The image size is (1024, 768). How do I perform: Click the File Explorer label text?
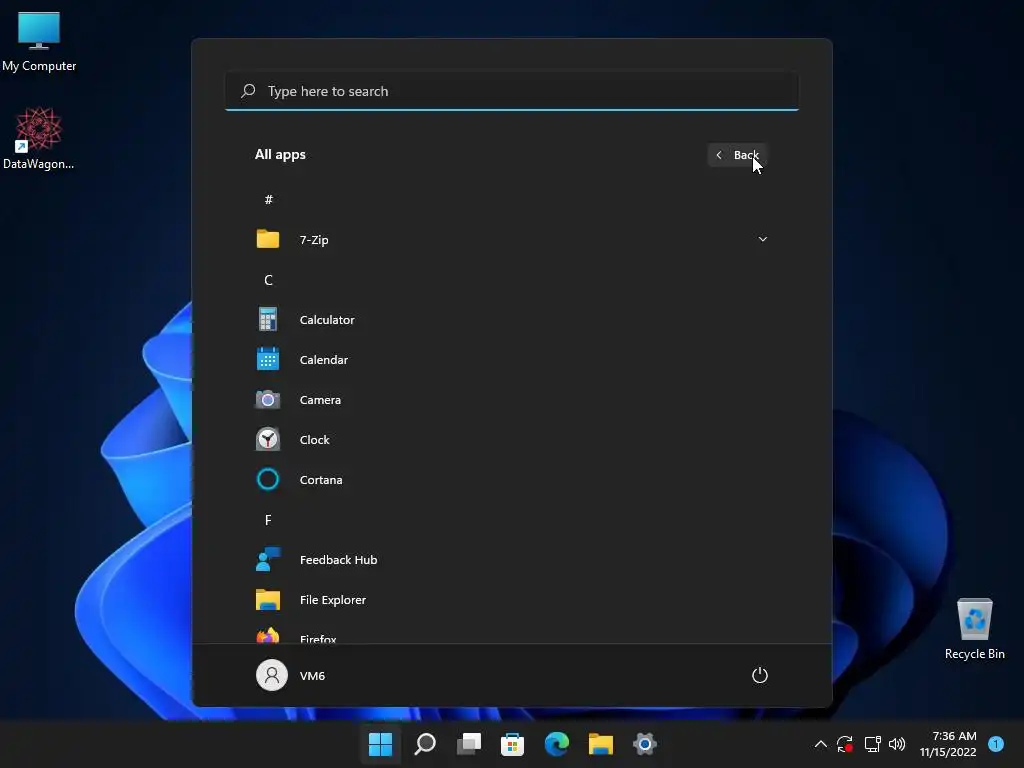[332, 600]
